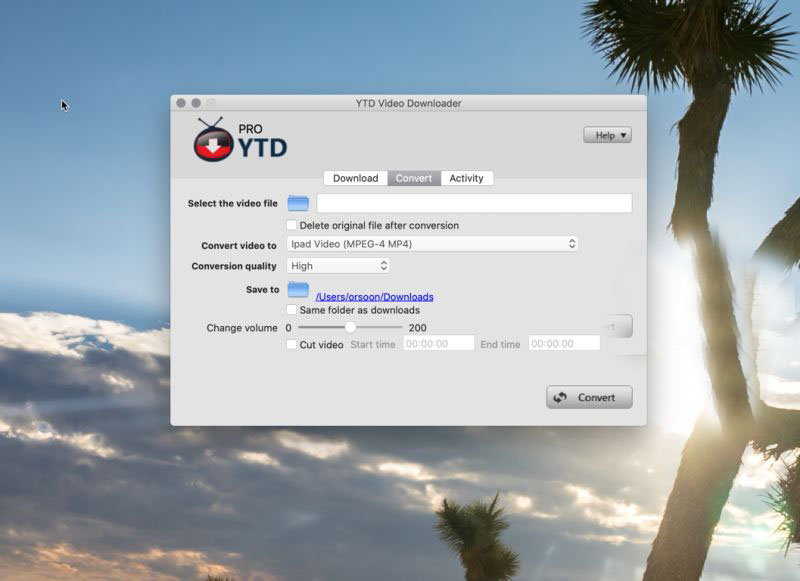Image resolution: width=800 pixels, height=581 pixels.
Task: Click the Start time field
Action: (439, 343)
